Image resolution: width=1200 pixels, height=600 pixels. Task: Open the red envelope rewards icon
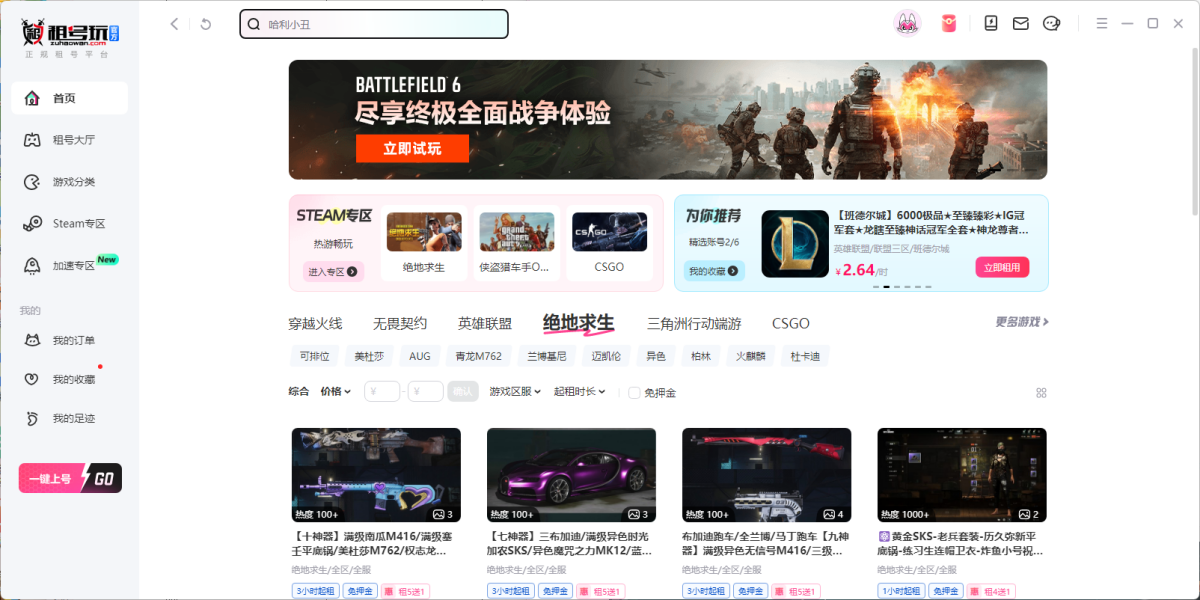click(x=948, y=23)
